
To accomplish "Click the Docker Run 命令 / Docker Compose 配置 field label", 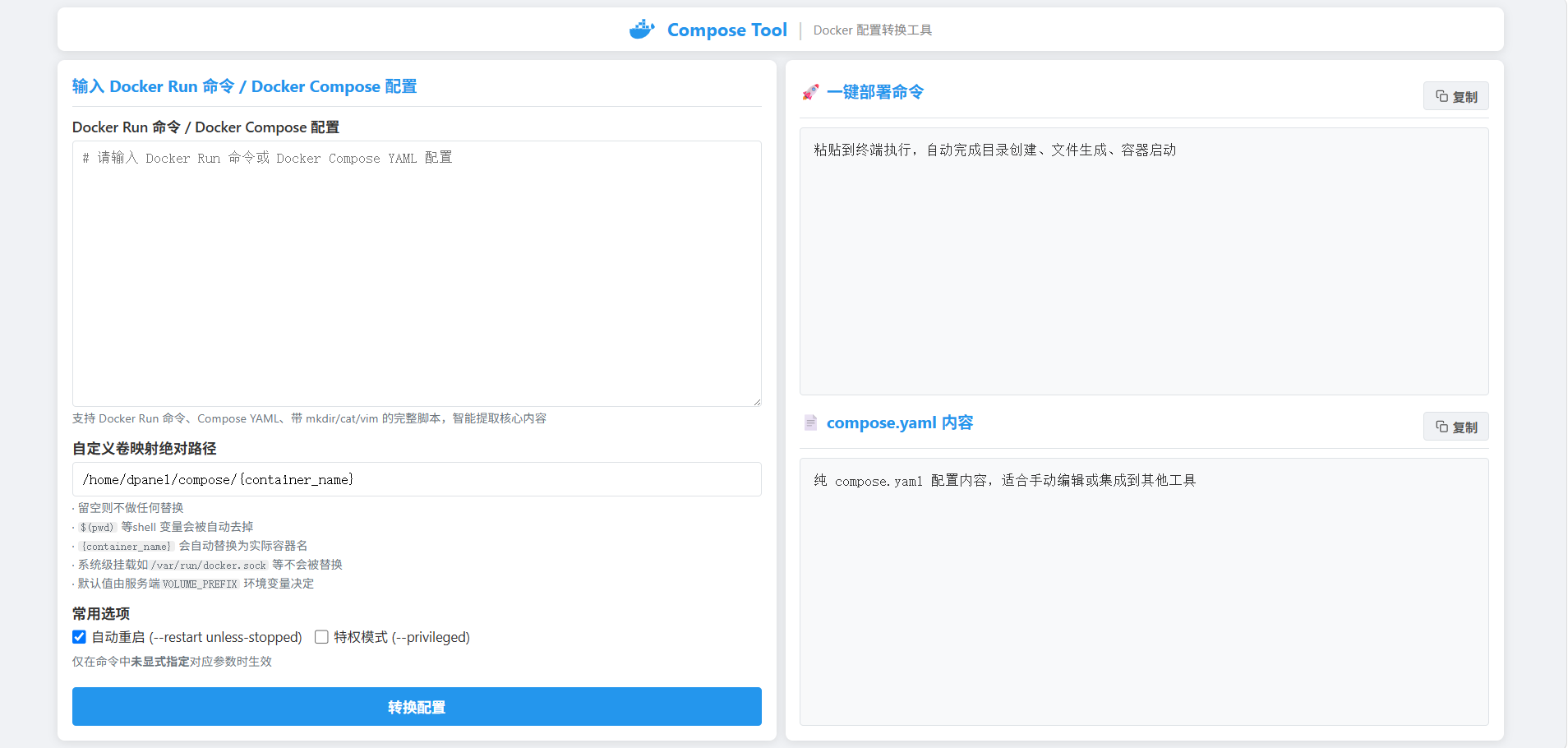I will 205,127.
